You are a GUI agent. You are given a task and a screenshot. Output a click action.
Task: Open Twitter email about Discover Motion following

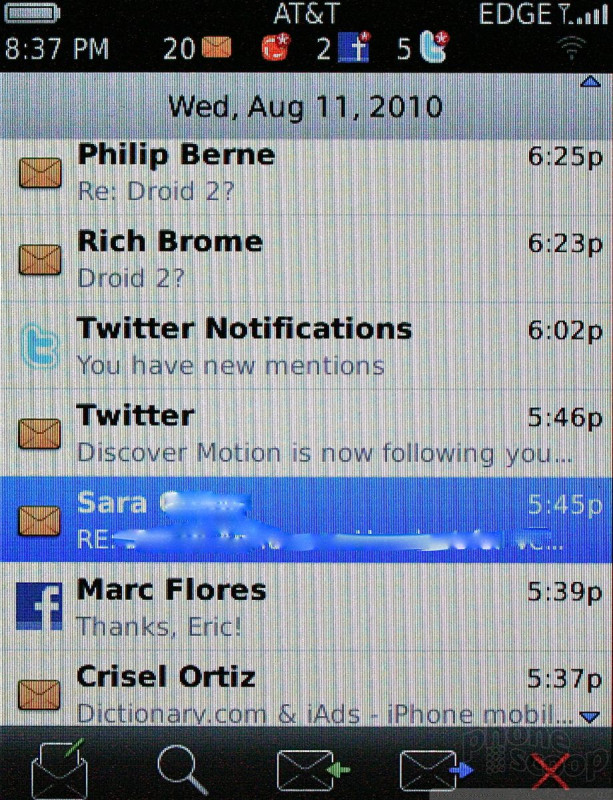coord(306,434)
